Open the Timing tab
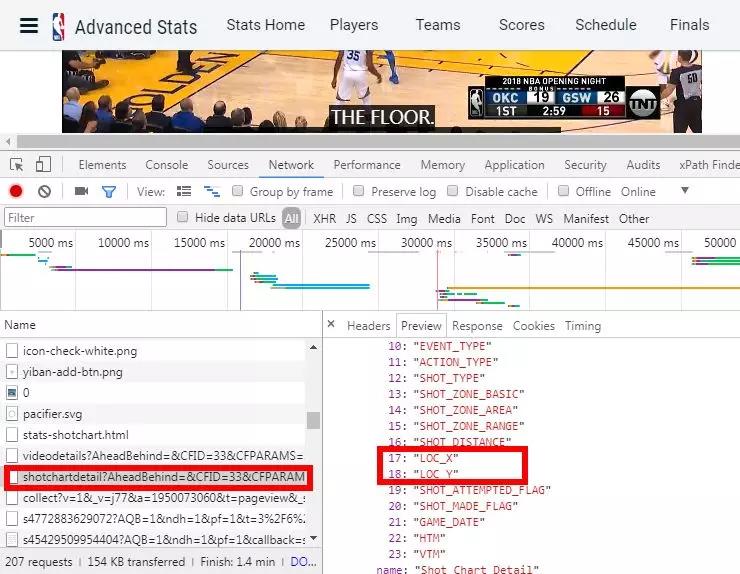The height and width of the screenshot is (574, 740). click(583, 326)
